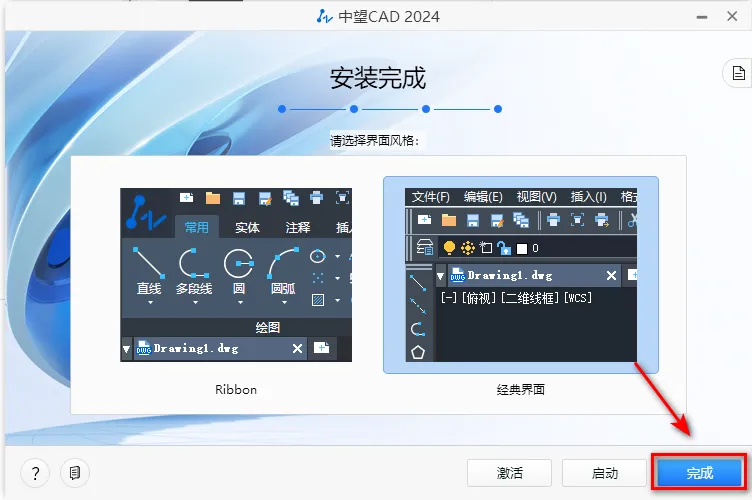Click the 激活 button

tap(509, 473)
